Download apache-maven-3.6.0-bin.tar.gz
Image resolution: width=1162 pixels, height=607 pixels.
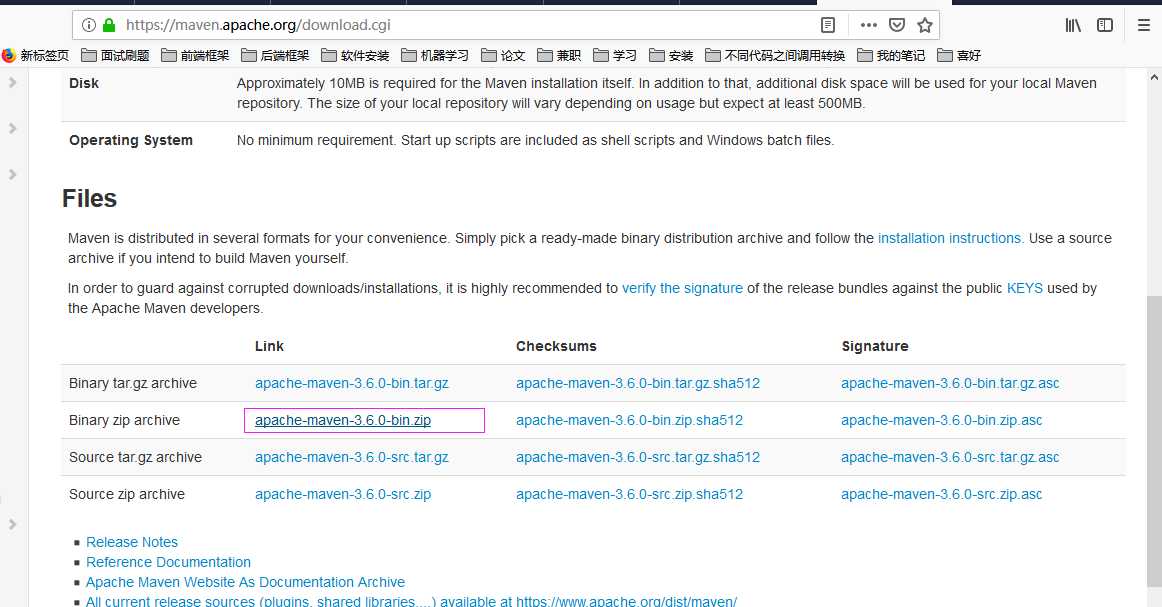pyautogui.click(x=351, y=383)
